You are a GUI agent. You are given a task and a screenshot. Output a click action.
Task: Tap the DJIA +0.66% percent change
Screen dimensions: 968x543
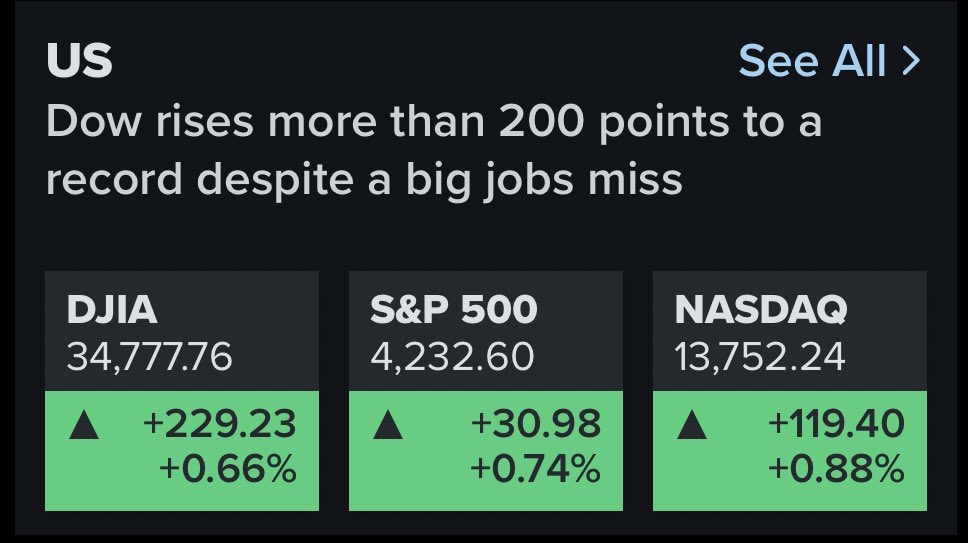click(227, 468)
